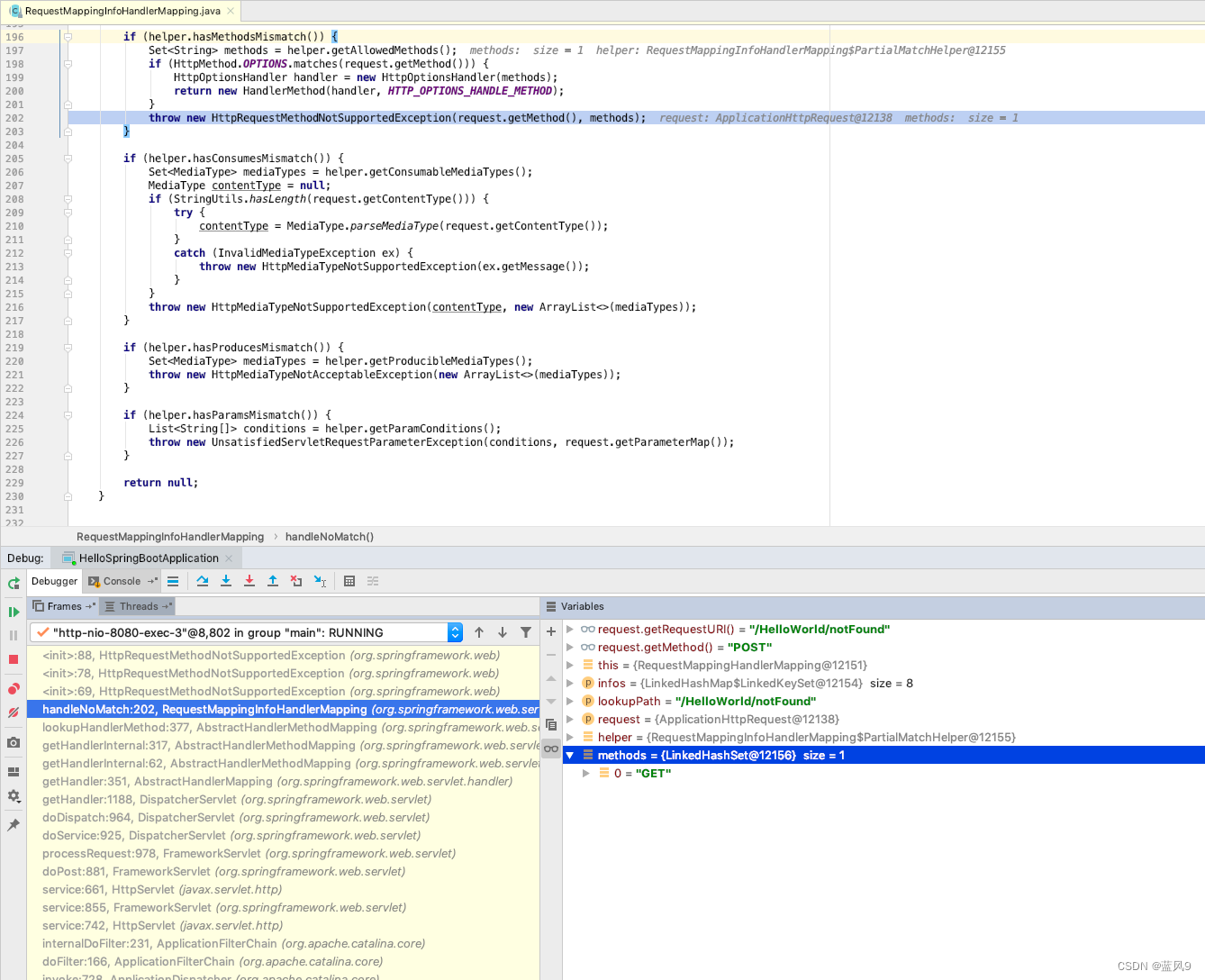Screen dimensions: 1205x980
Task: Select the lookupHandlerMethod:377 stack frame
Action: 283,728
